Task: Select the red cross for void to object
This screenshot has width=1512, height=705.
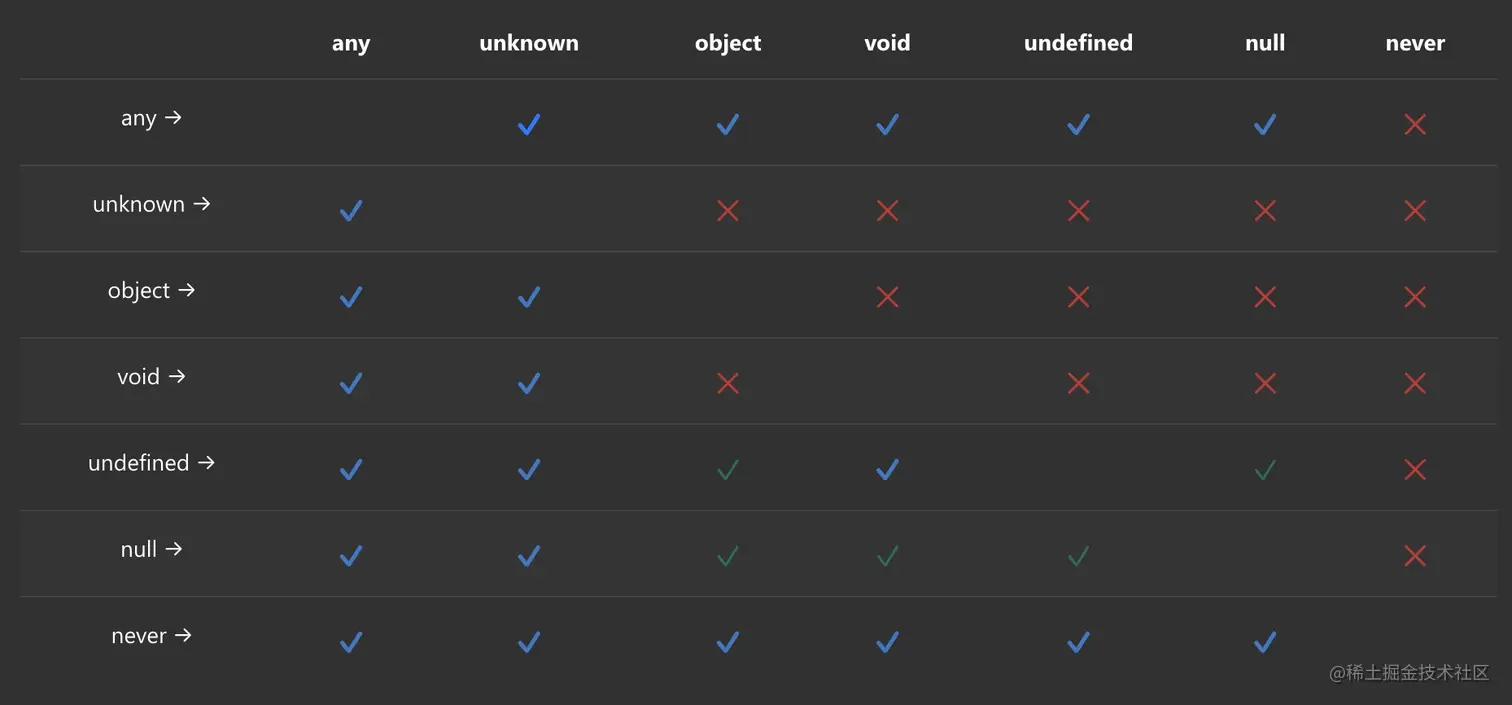Action: (727, 383)
